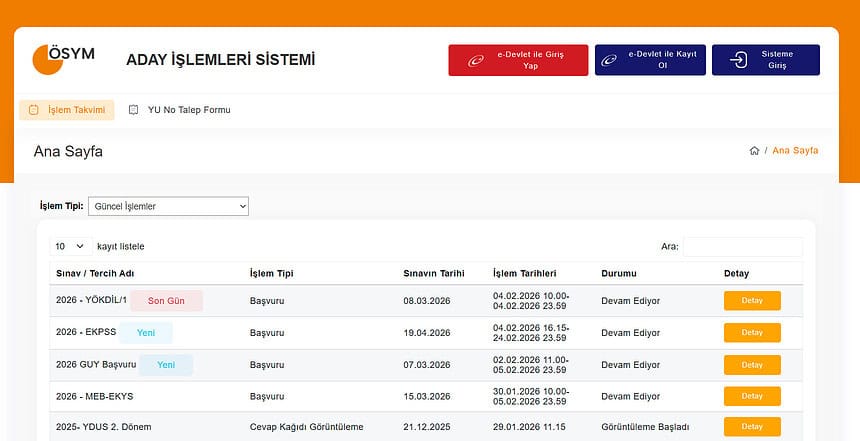Open the İşlem Takvimi tab
Image resolution: width=860 pixels, height=441 pixels.
[67, 110]
